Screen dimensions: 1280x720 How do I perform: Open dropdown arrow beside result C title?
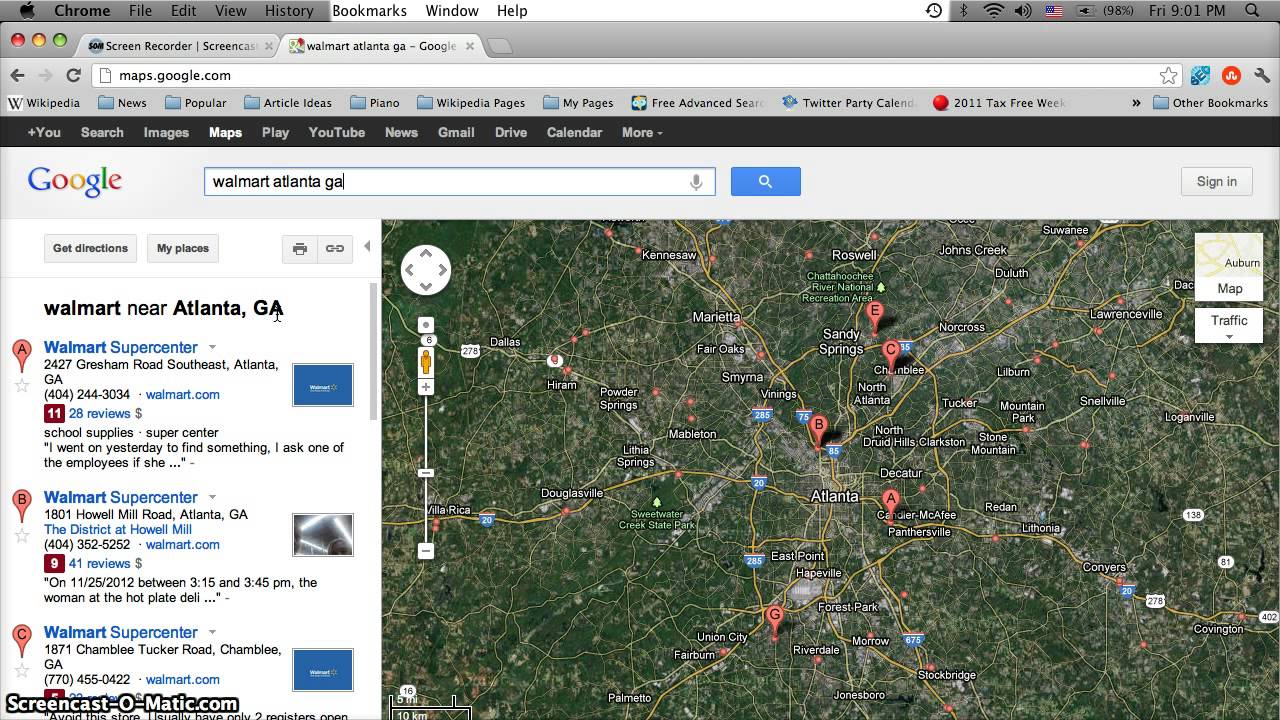(x=212, y=633)
